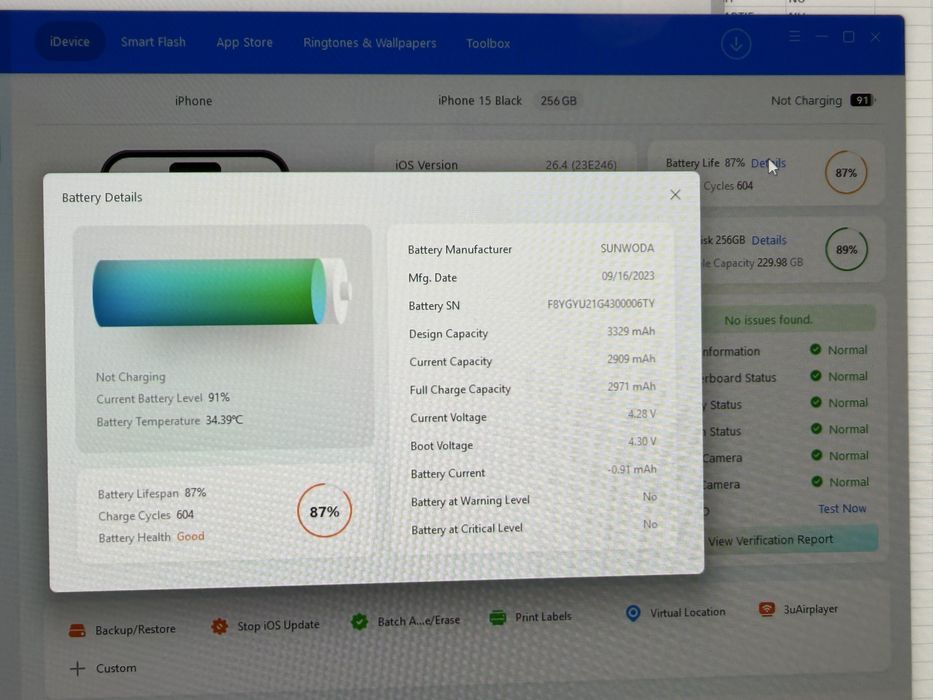The height and width of the screenshot is (700, 933).
Task: Click the green Normal check icon for board Status row
Action: pos(816,376)
